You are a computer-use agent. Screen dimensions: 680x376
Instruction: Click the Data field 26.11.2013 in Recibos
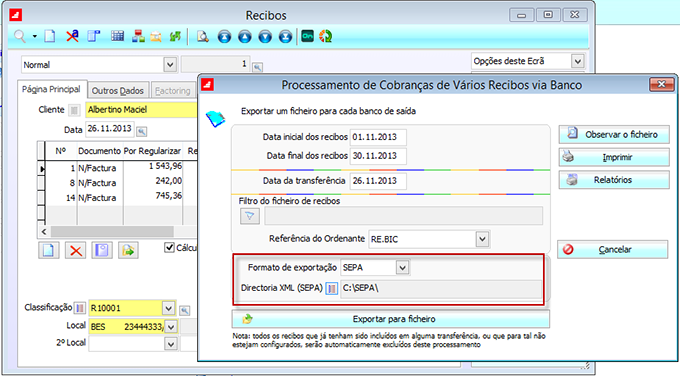tap(110, 129)
